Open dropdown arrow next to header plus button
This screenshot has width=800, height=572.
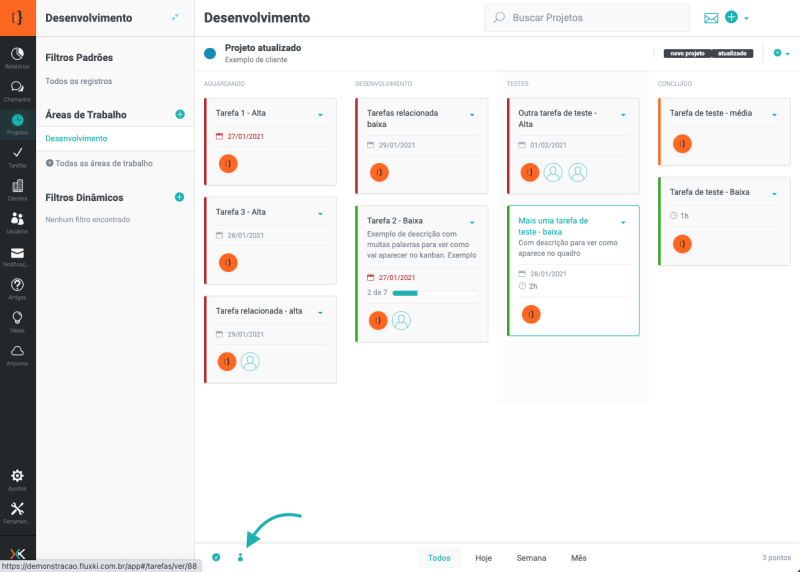[x=746, y=18]
